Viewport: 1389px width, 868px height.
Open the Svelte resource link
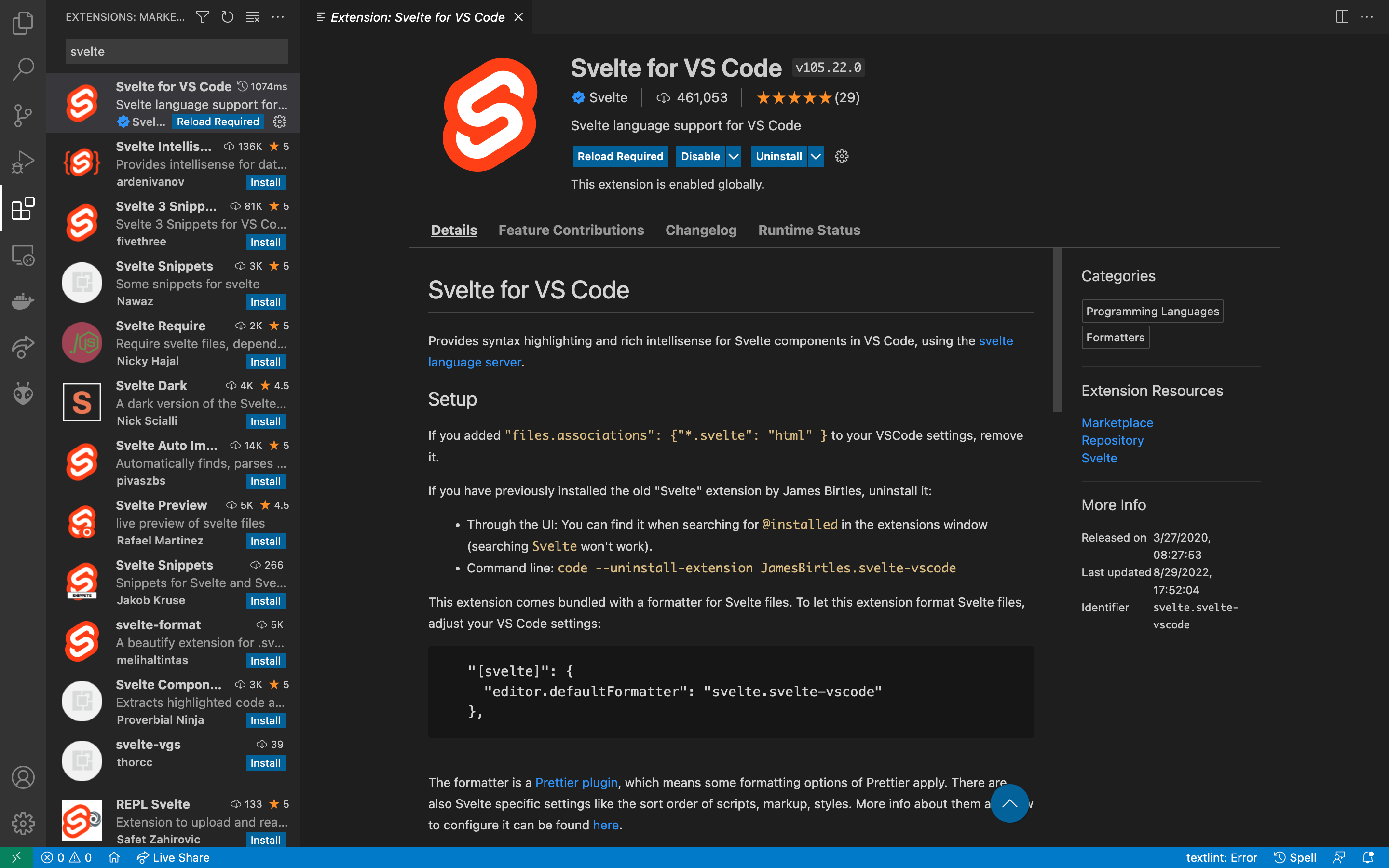coord(1099,458)
